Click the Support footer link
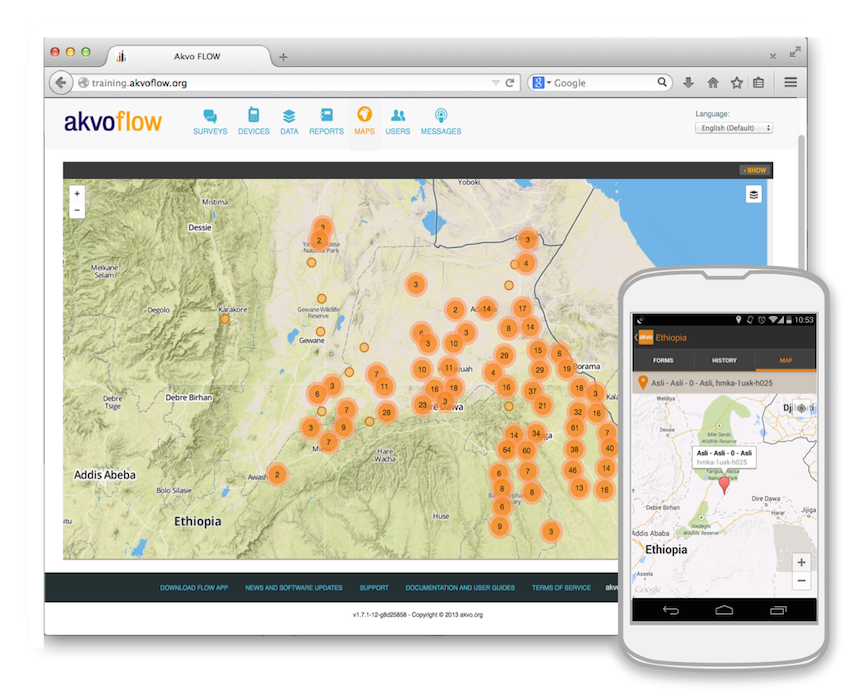The height and width of the screenshot is (697, 850). tap(374, 588)
